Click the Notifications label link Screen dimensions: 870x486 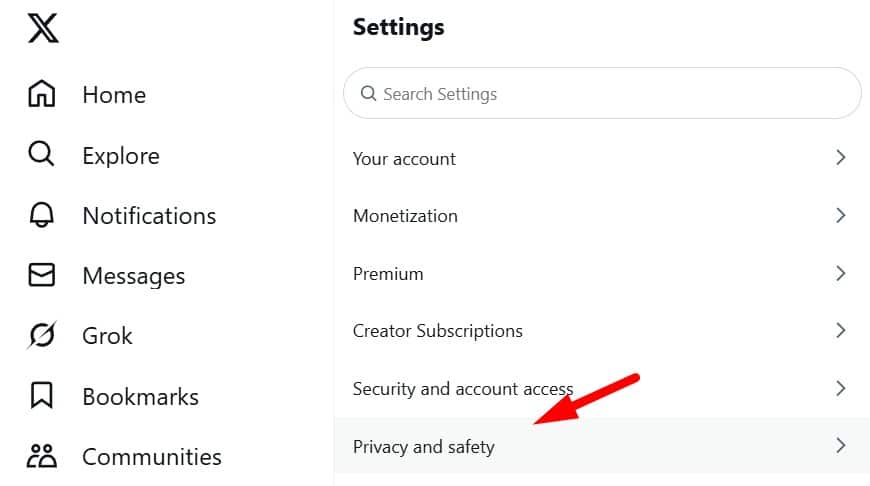pyautogui.click(x=149, y=215)
